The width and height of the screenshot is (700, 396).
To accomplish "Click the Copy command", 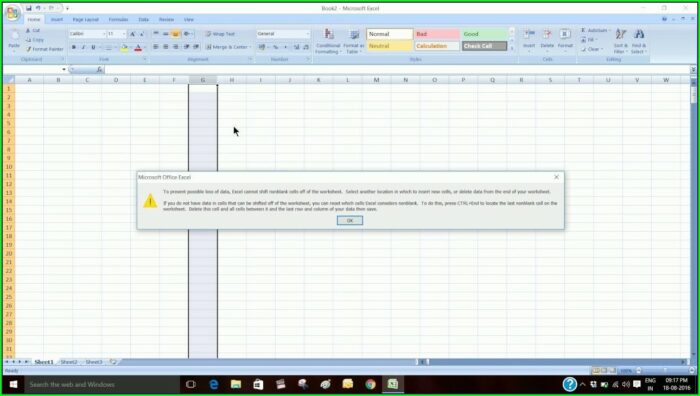I will (34, 40).
